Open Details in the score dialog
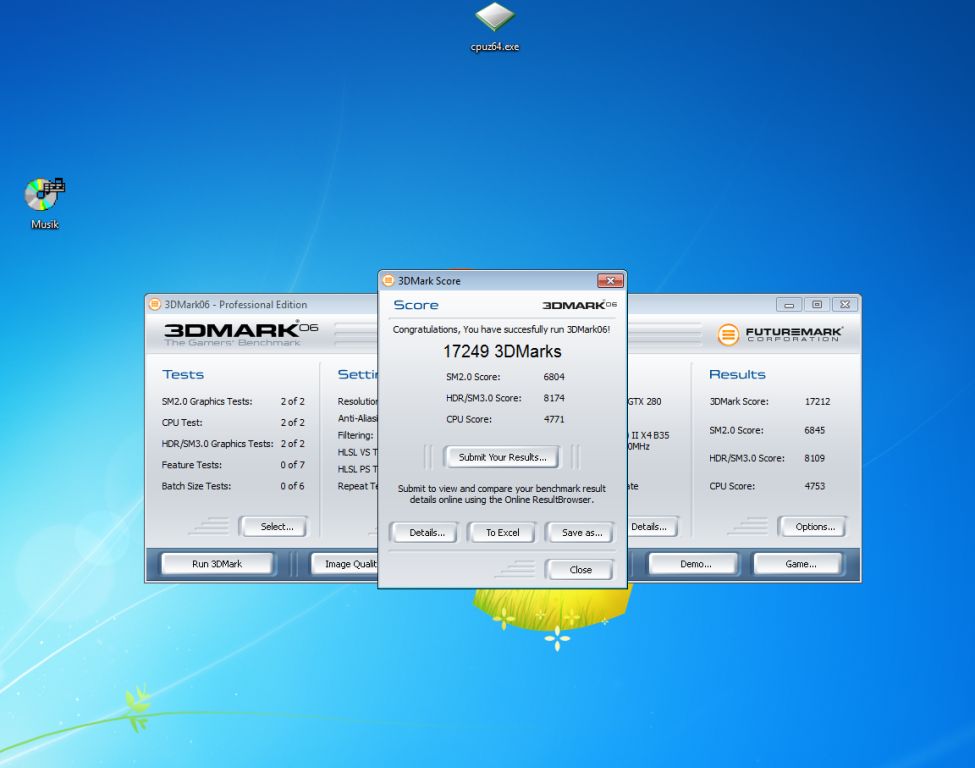Viewport: 975px width, 768px height. [427, 532]
